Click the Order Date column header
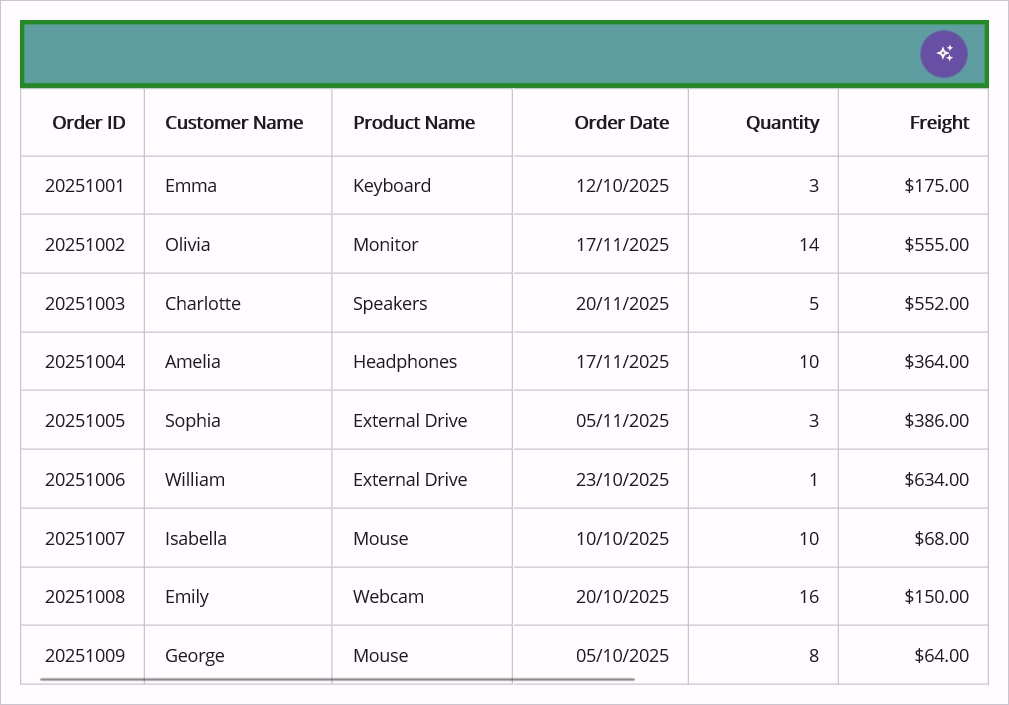The height and width of the screenshot is (705, 1009). 621,123
